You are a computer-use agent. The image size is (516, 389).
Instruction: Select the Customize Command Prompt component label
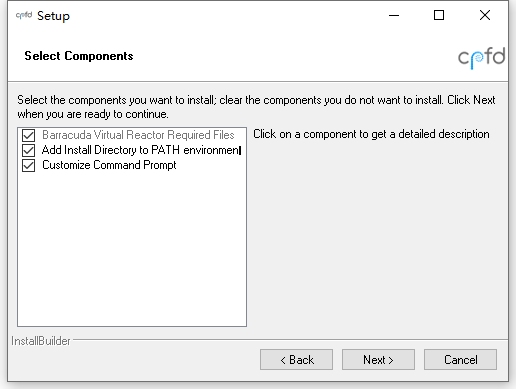click(109, 165)
